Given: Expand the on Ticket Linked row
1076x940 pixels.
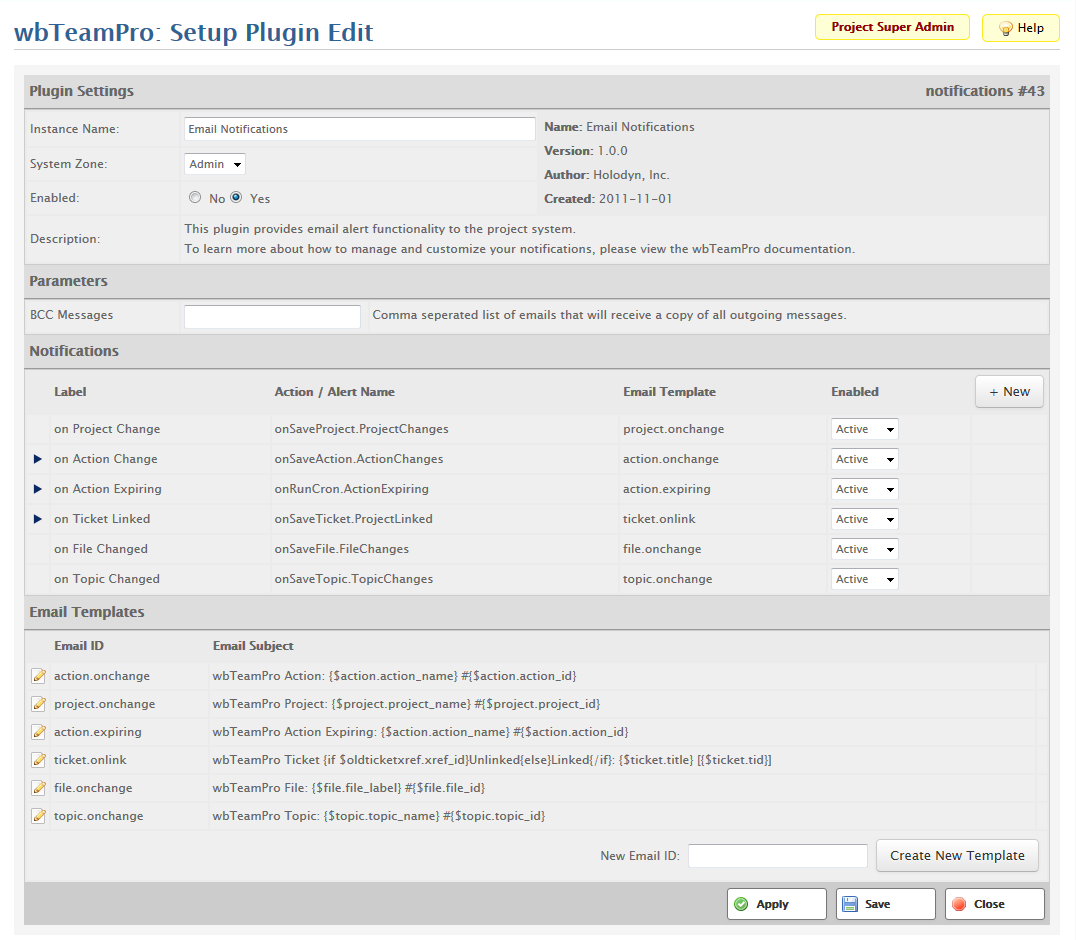Looking at the screenshot, I should point(38,519).
